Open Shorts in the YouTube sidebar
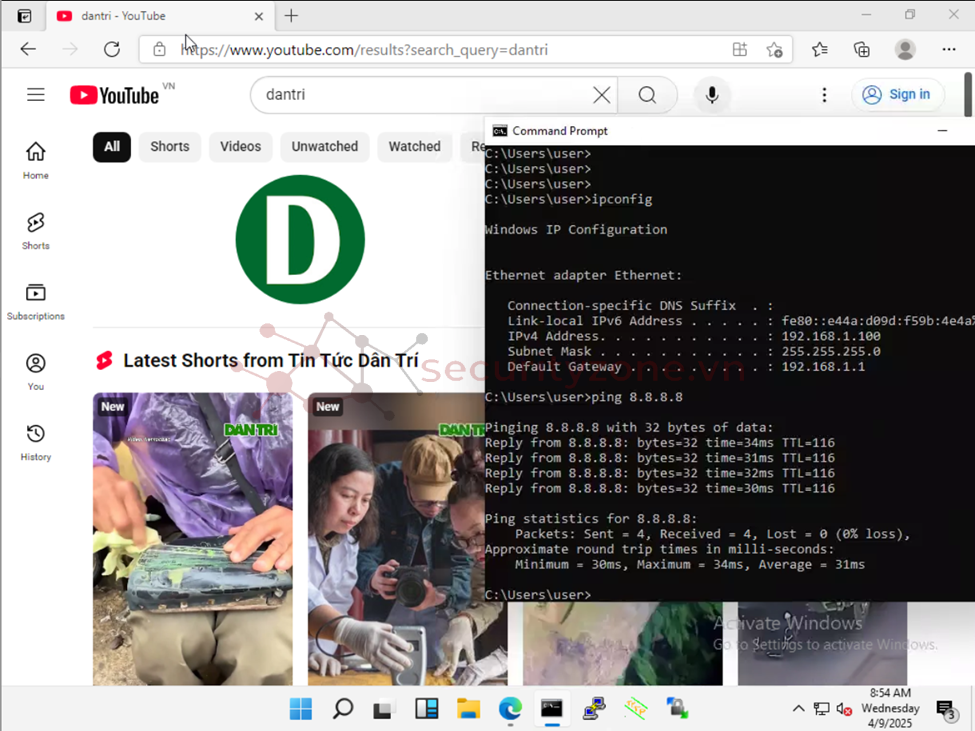975x731 pixels. pyautogui.click(x=35, y=231)
